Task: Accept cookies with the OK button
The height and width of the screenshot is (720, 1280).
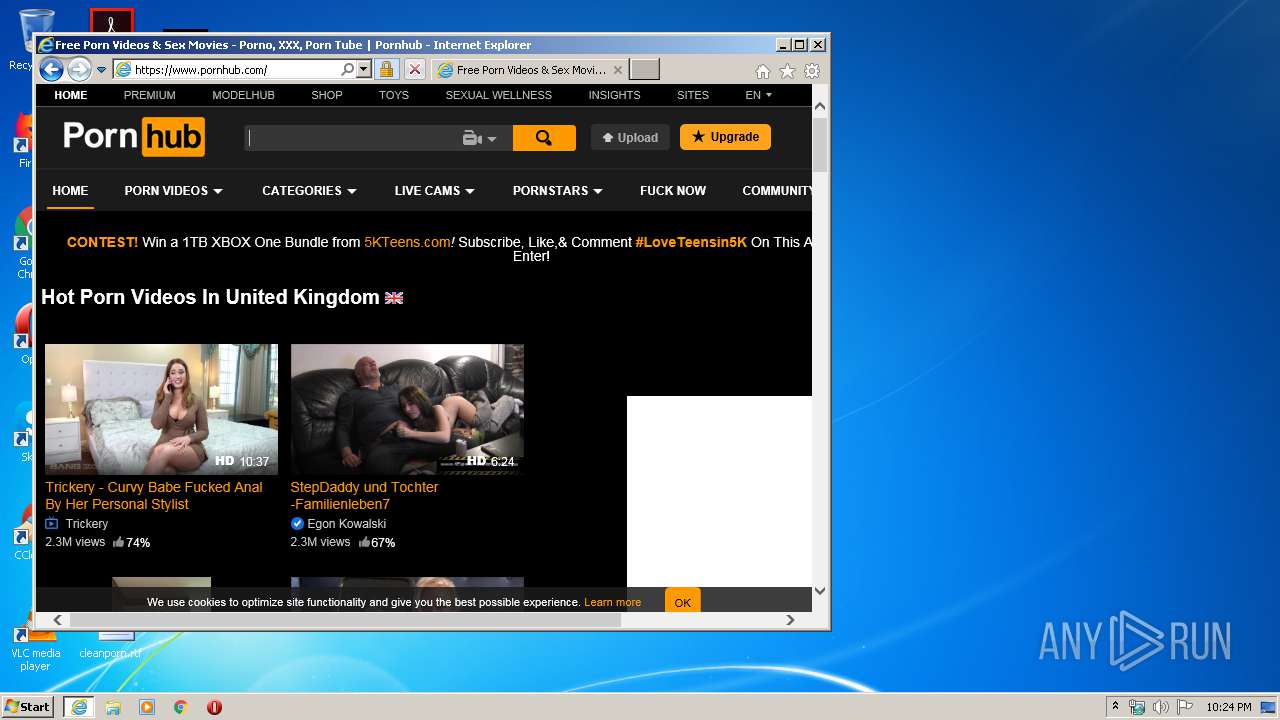Action: 683,602
